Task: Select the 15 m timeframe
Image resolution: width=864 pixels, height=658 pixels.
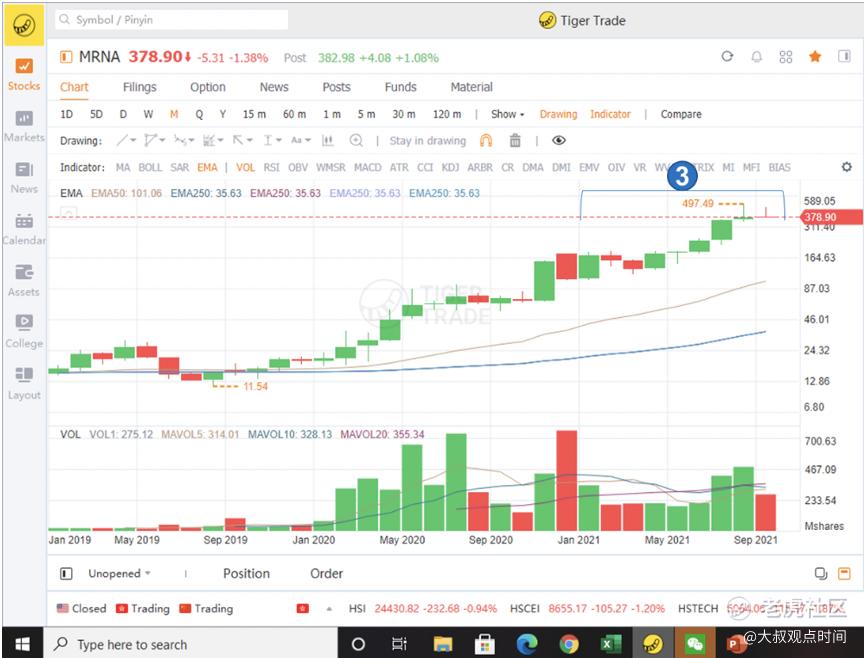Action: (x=254, y=114)
